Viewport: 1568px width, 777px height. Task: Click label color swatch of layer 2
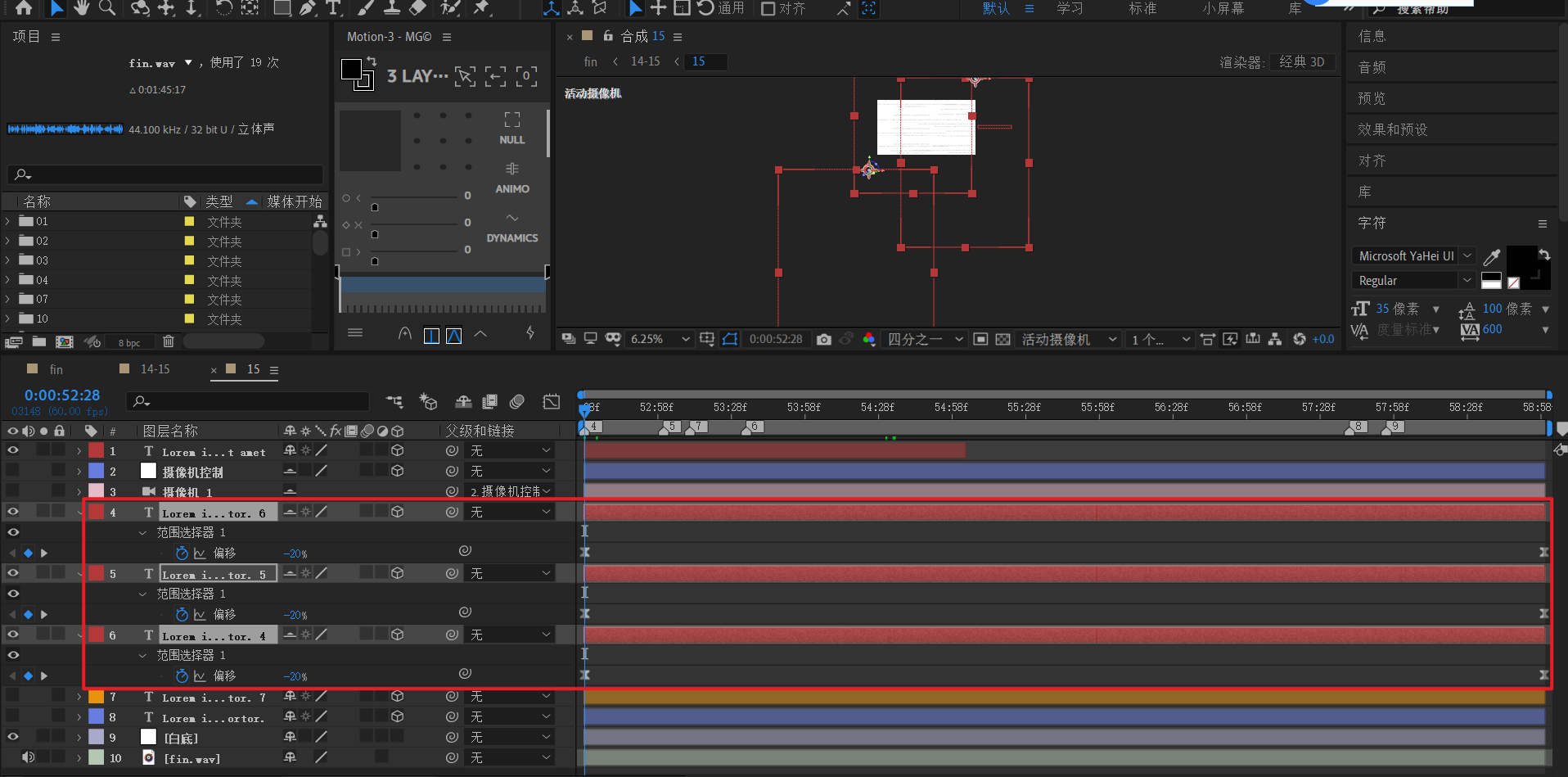click(x=97, y=471)
